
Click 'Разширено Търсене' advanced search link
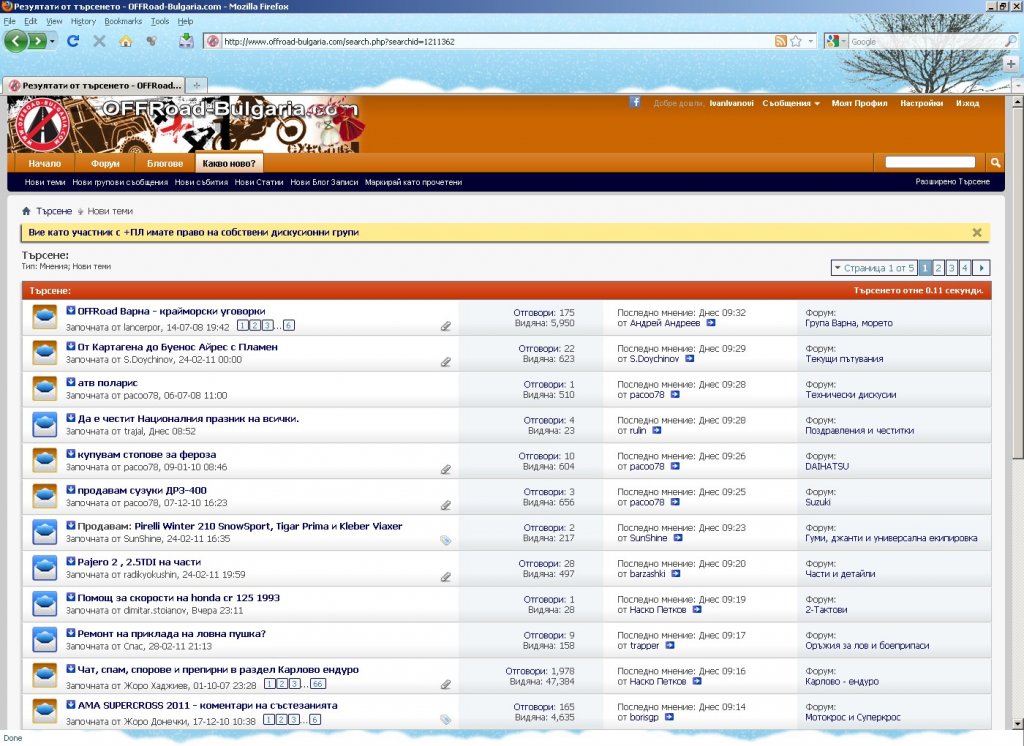[x=952, y=182]
